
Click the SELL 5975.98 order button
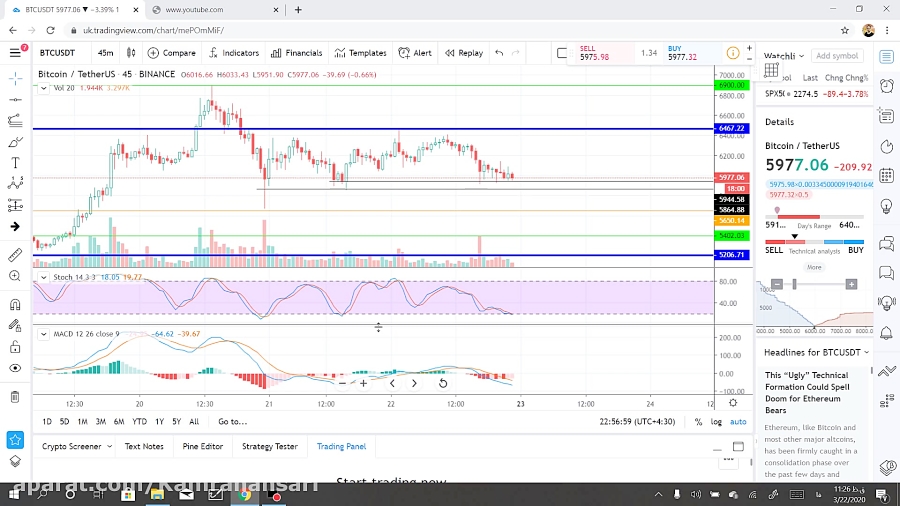[602, 53]
